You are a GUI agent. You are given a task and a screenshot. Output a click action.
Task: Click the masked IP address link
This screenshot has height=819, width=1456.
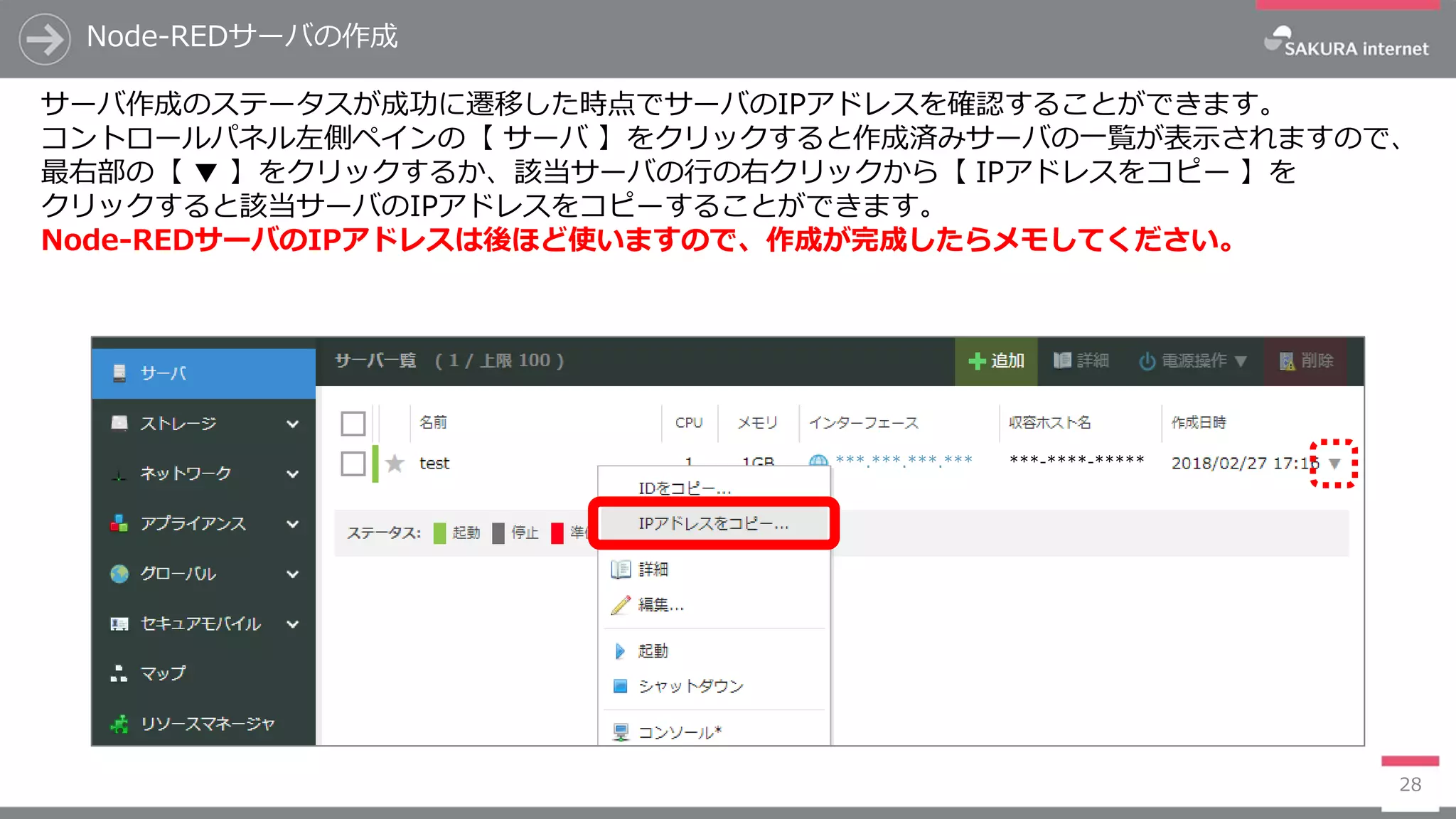click(x=904, y=460)
